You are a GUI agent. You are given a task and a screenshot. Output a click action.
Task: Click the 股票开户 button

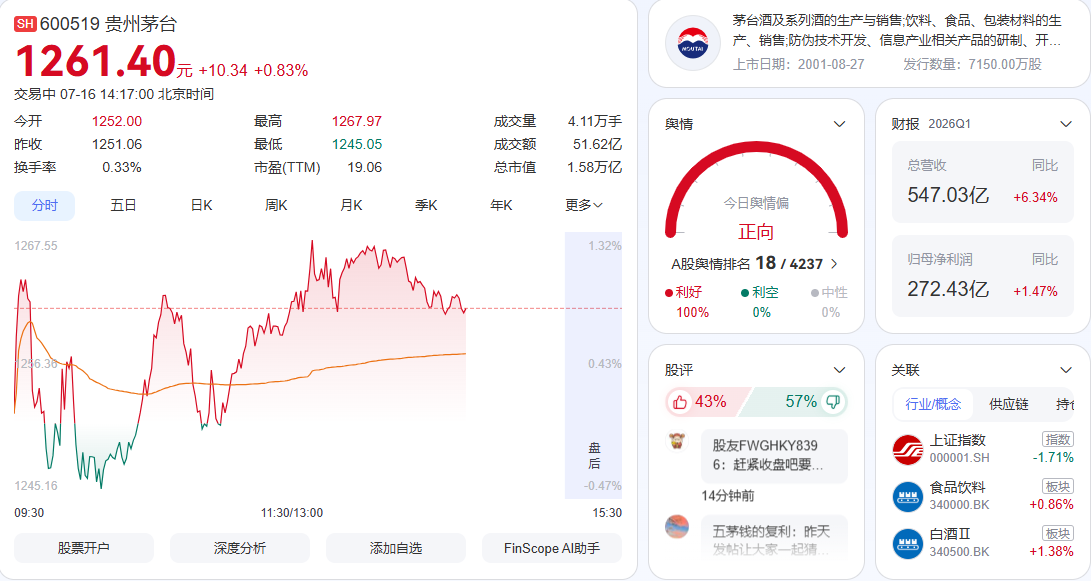click(x=83, y=548)
